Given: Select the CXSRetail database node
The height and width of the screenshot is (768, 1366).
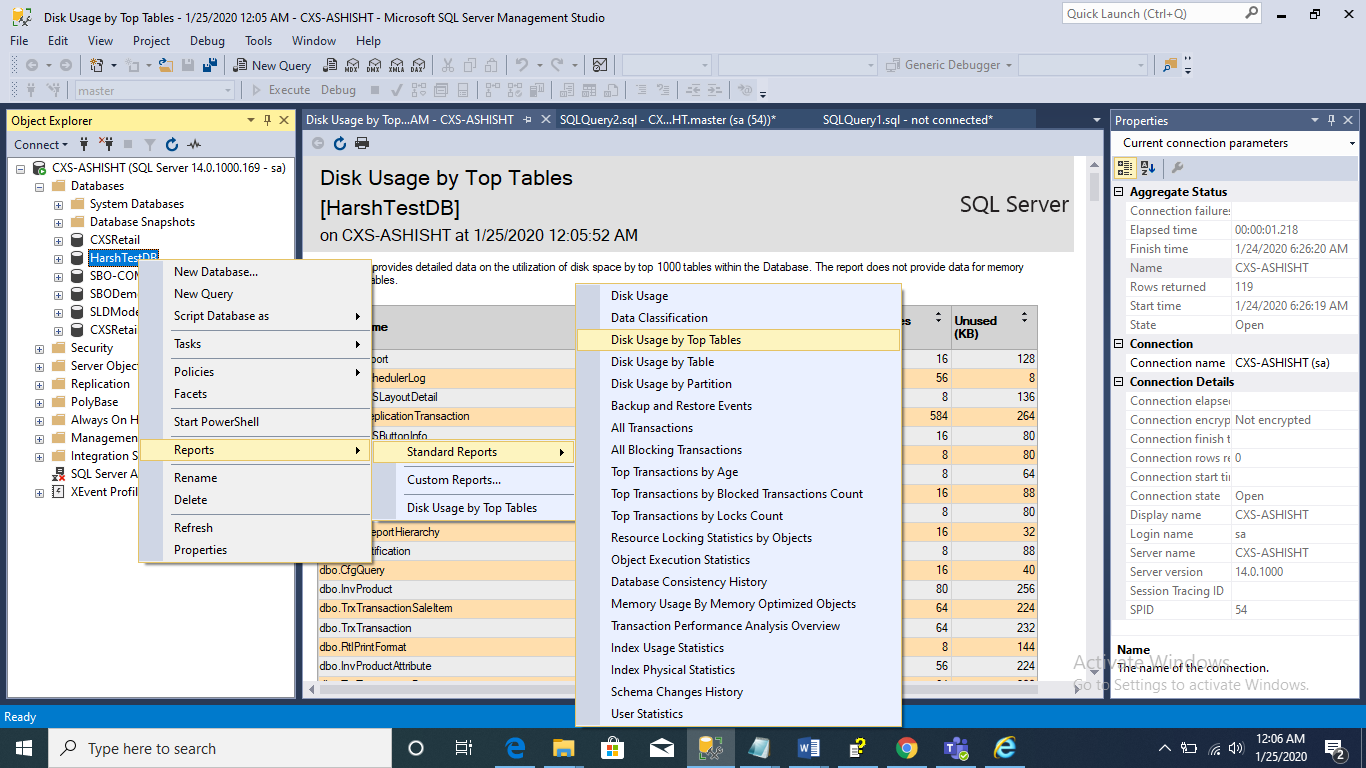Looking at the screenshot, I should pyautogui.click(x=115, y=240).
